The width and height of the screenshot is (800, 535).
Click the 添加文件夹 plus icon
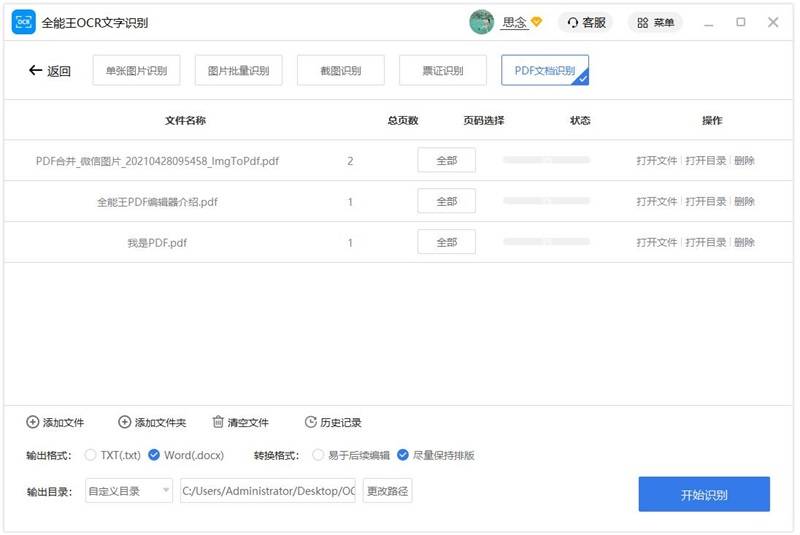pyautogui.click(x=124, y=422)
